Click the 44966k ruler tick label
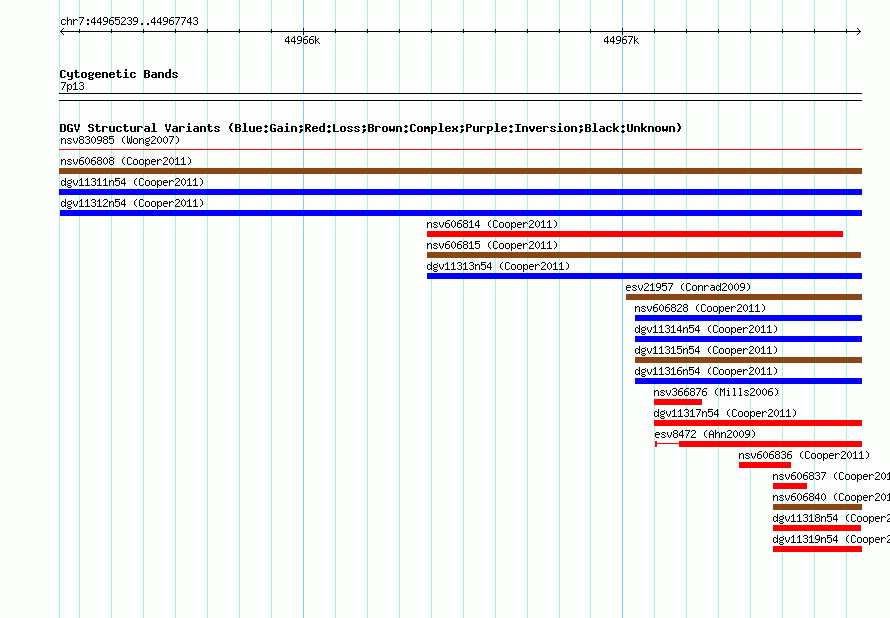Image resolution: width=890 pixels, height=618 pixels. pyautogui.click(x=302, y=40)
